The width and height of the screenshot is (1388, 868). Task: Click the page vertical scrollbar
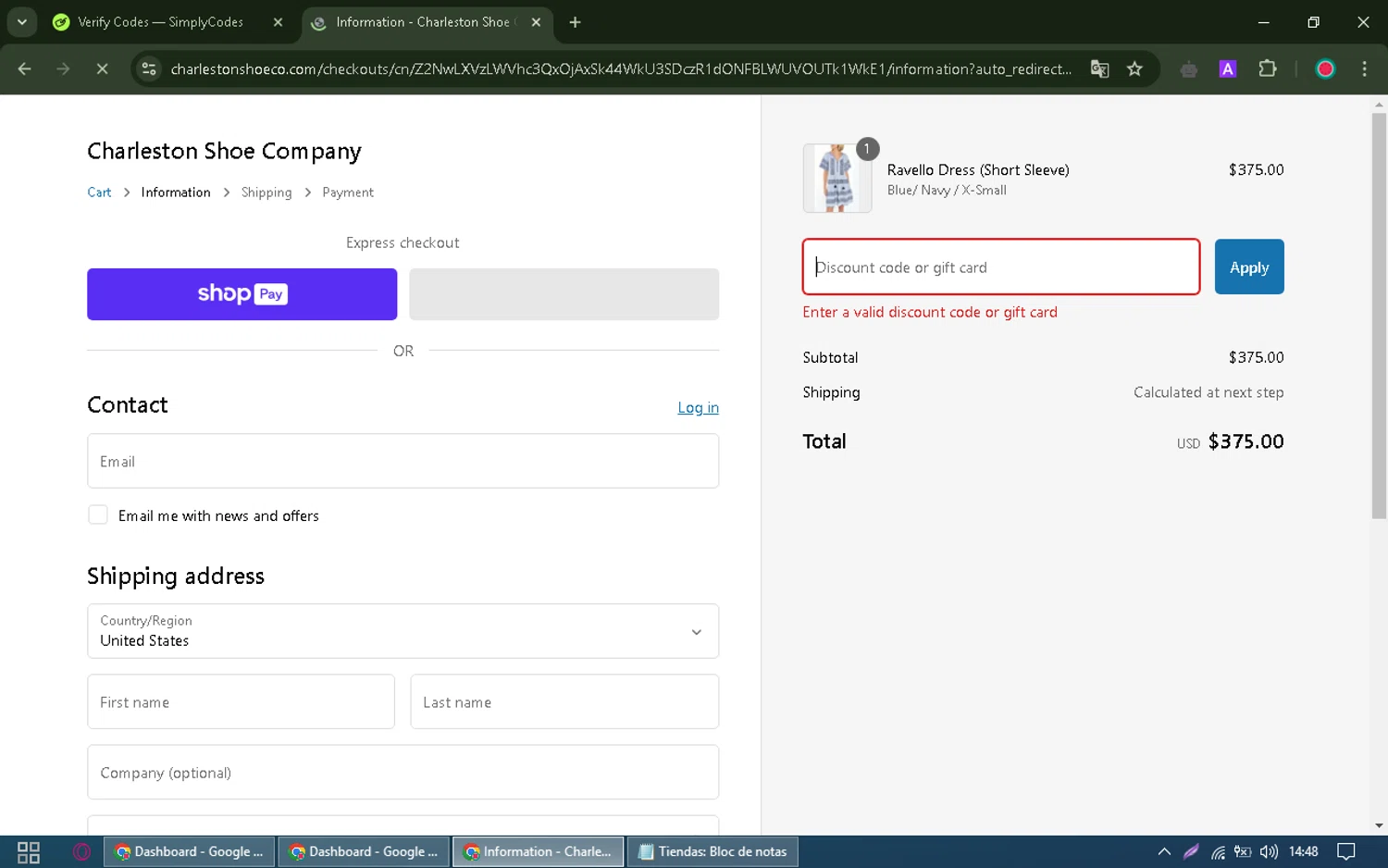1379,315
